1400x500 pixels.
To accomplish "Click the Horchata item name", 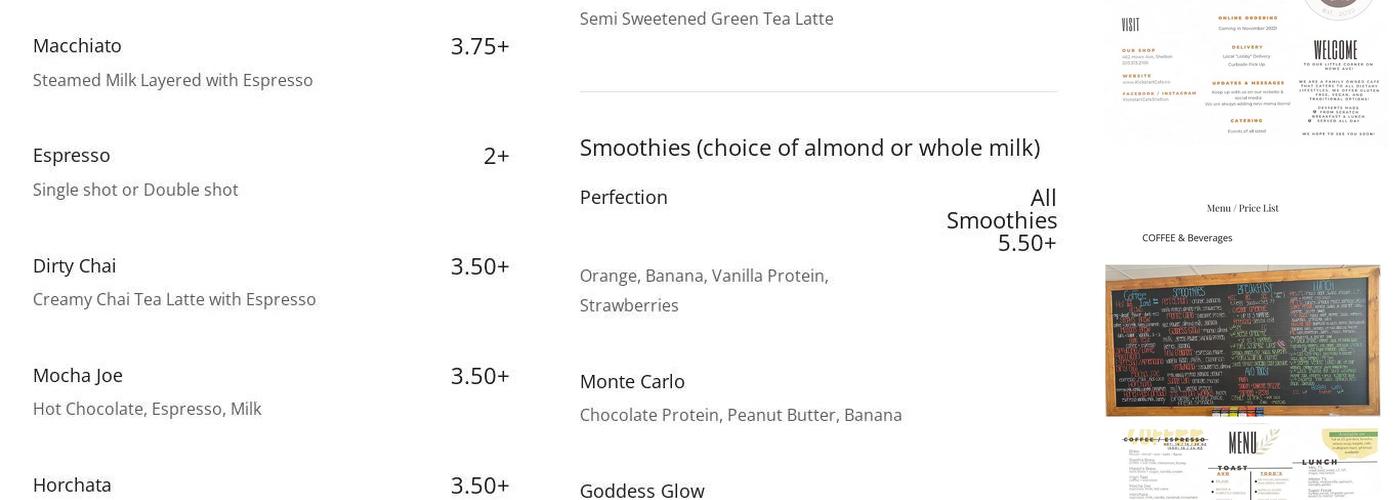I will click(x=72, y=485).
